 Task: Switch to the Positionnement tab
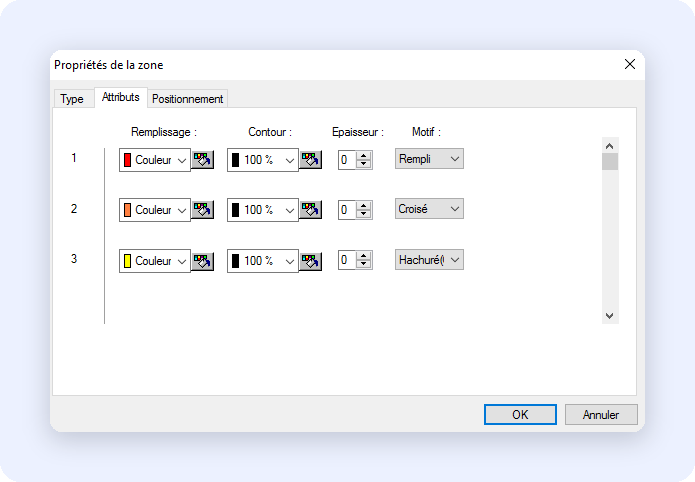click(x=187, y=98)
